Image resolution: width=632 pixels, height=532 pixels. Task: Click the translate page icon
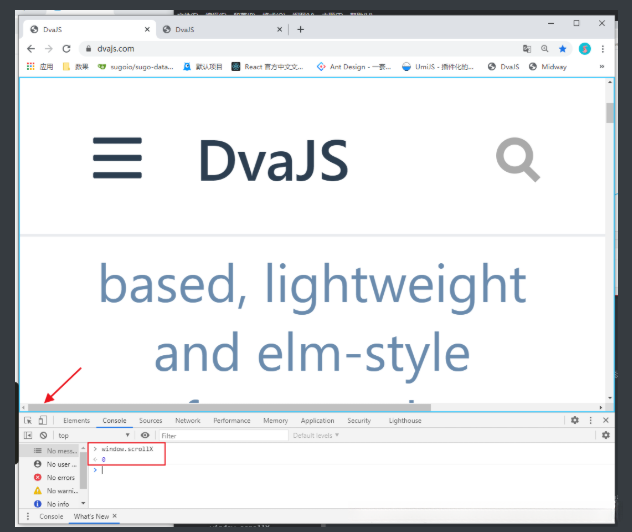[527, 49]
